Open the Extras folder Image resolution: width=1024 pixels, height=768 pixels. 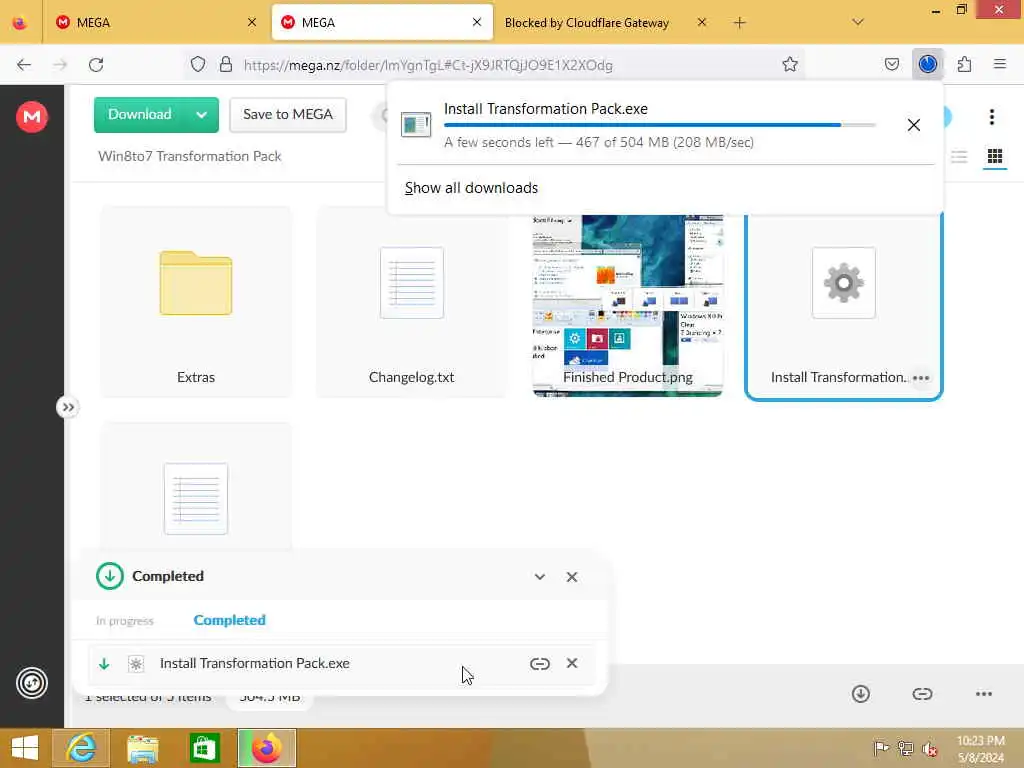[196, 302]
